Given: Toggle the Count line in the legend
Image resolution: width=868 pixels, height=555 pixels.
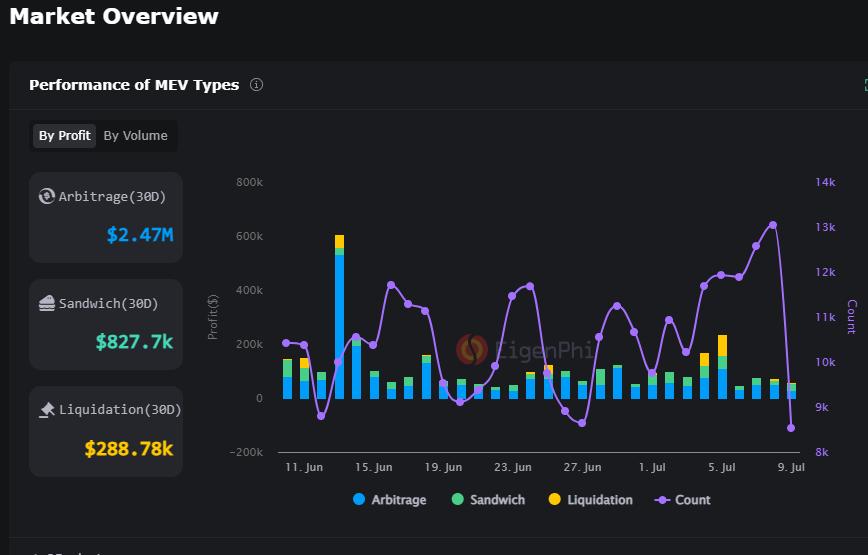Looking at the screenshot, I should click(x=682, y=500).
